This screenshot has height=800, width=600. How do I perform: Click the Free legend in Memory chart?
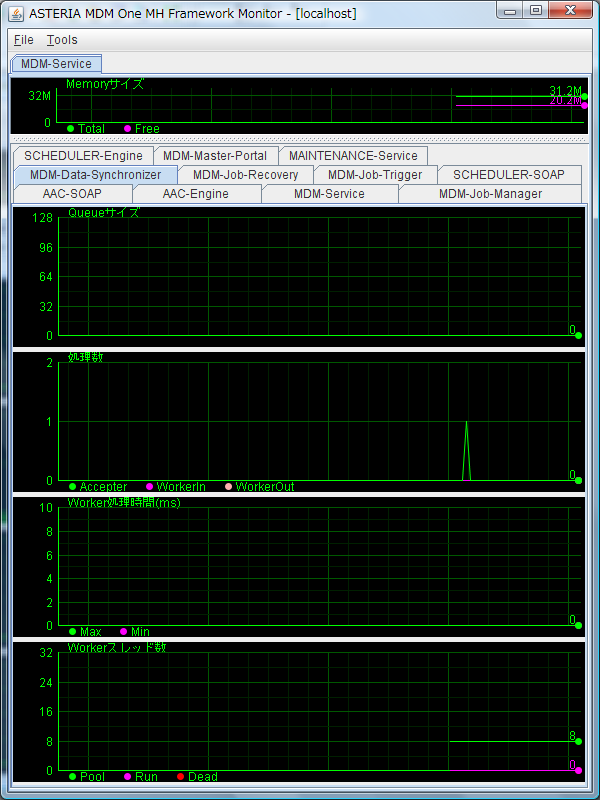[x=142, y=129]
